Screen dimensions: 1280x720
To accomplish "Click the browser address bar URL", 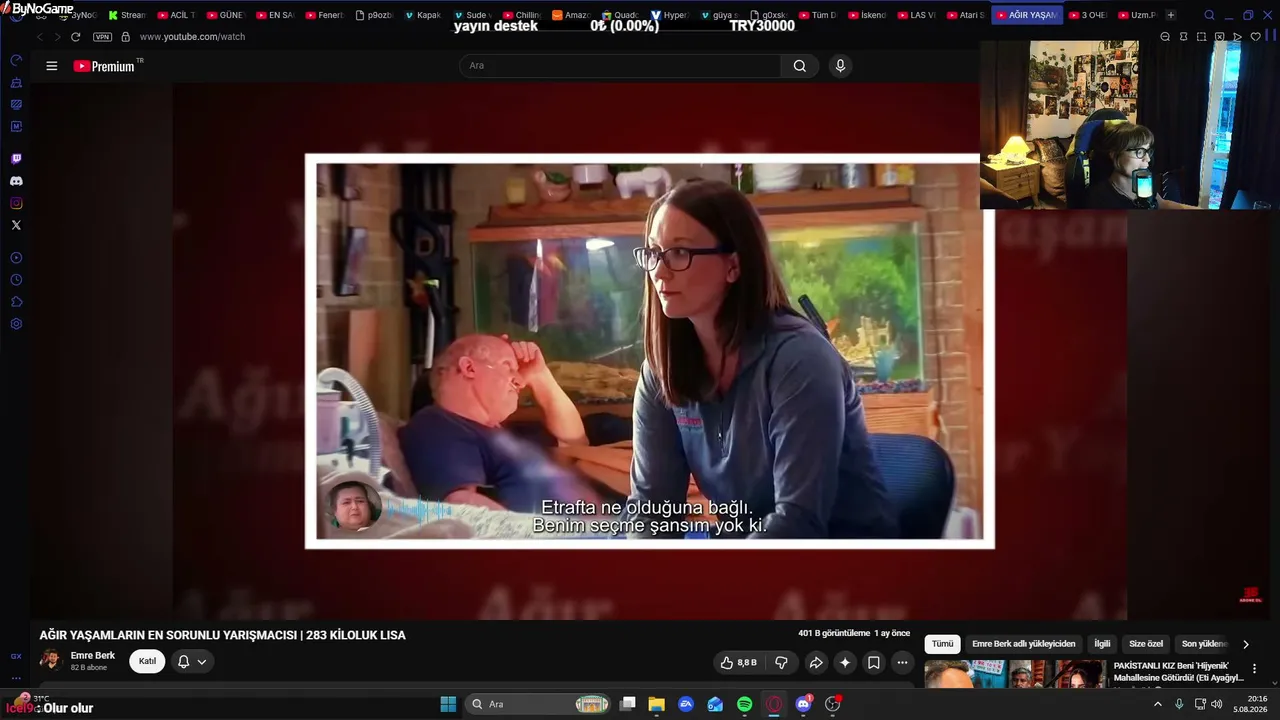I will click(192, 37).
